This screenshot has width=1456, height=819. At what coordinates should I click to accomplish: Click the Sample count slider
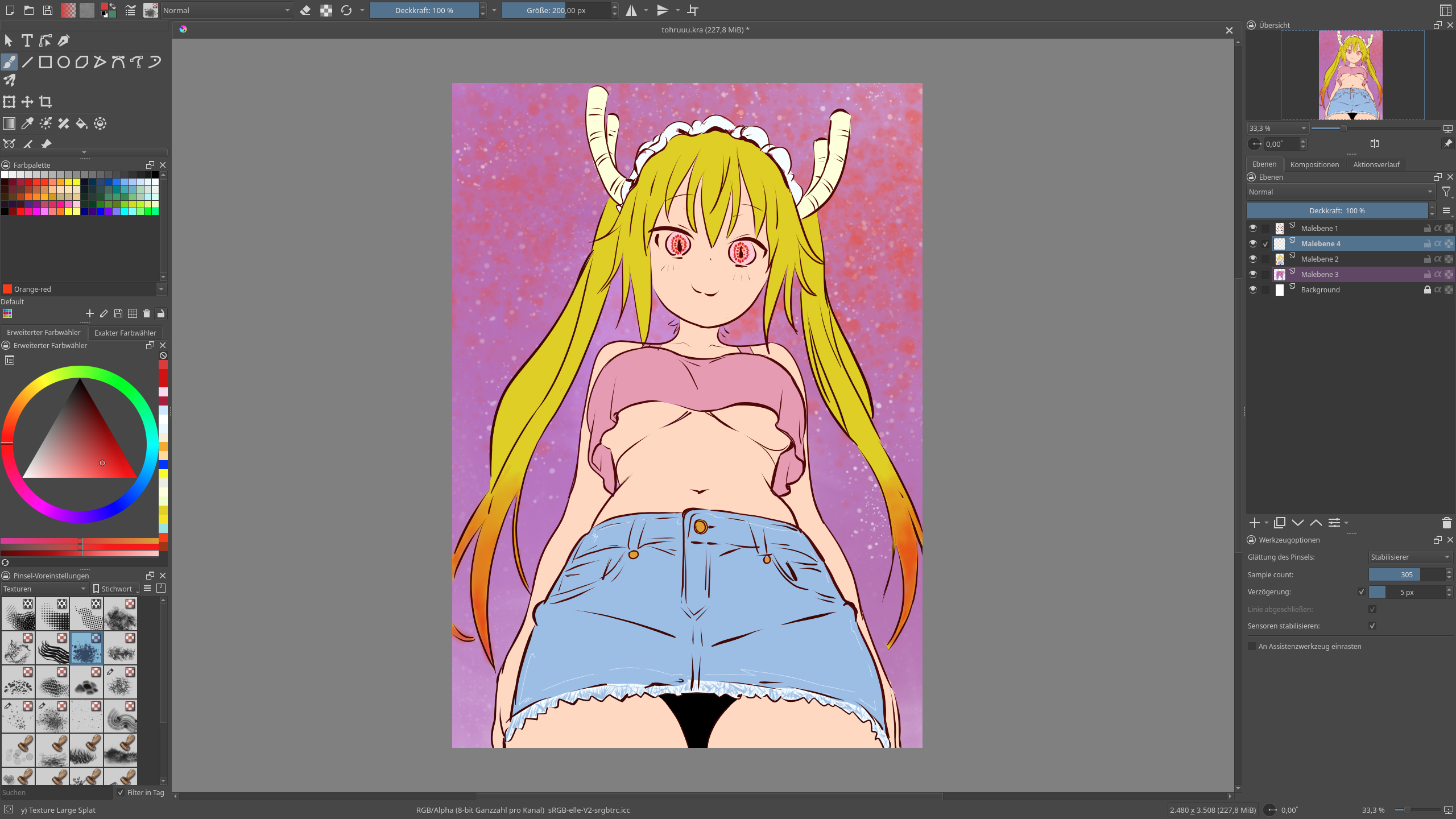click(1407, 574)
